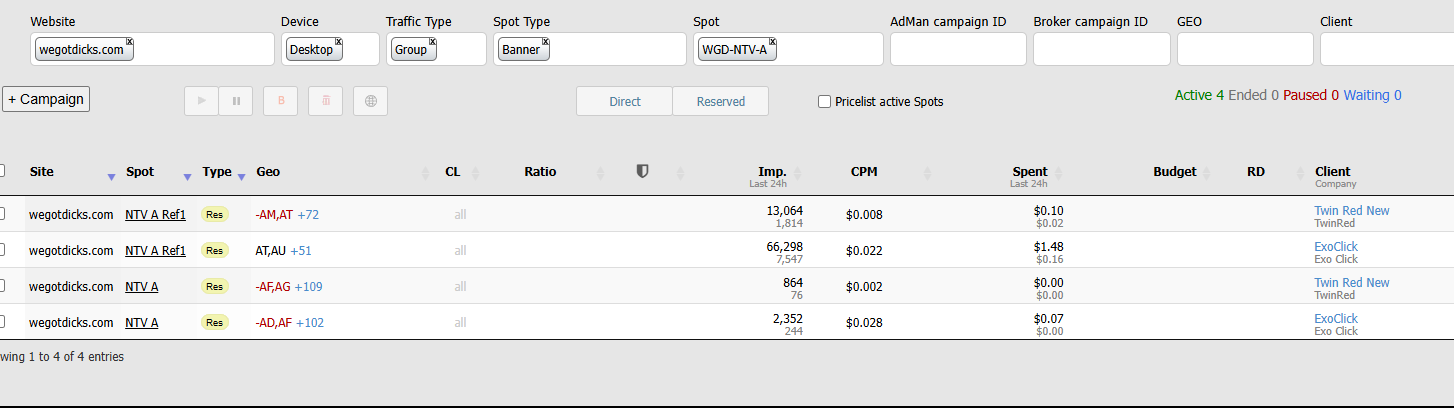Click the shield column header icon

click(x=642, y=171)
